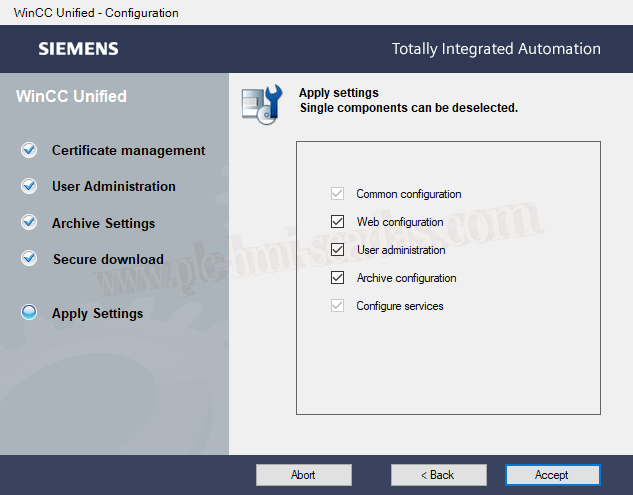Go to the Archive Settings step label
The height and width of the screenshot is (495, 633).
(103, 223)
